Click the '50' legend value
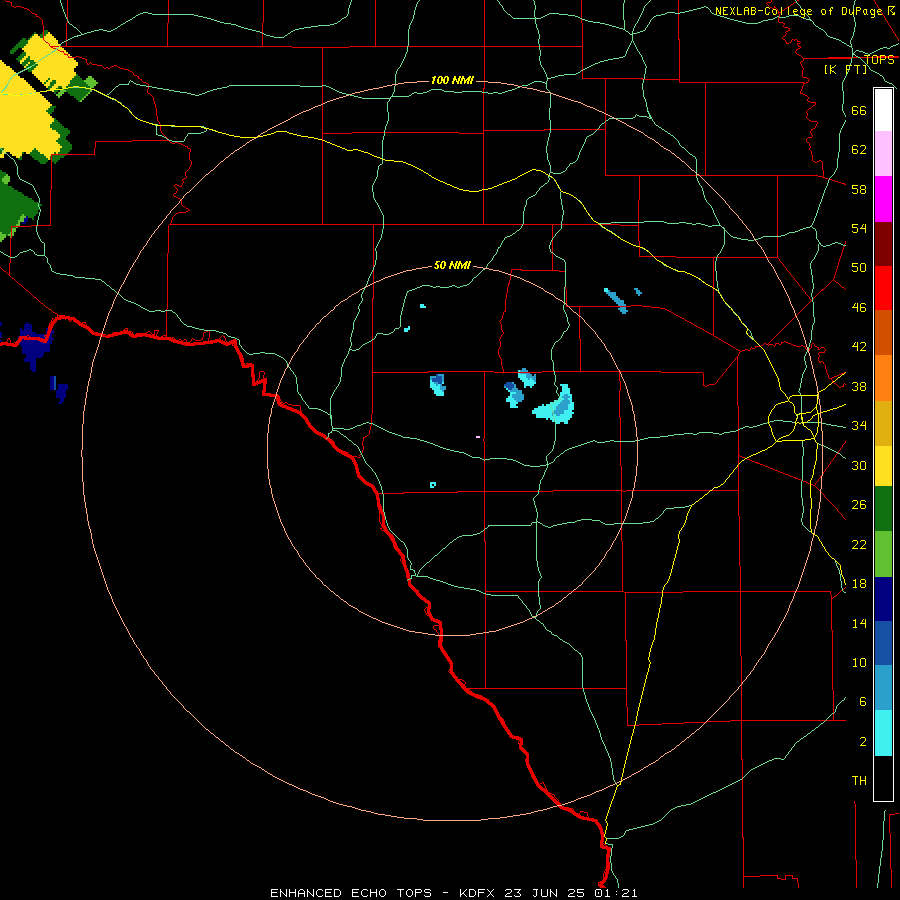 pos(859,268)
